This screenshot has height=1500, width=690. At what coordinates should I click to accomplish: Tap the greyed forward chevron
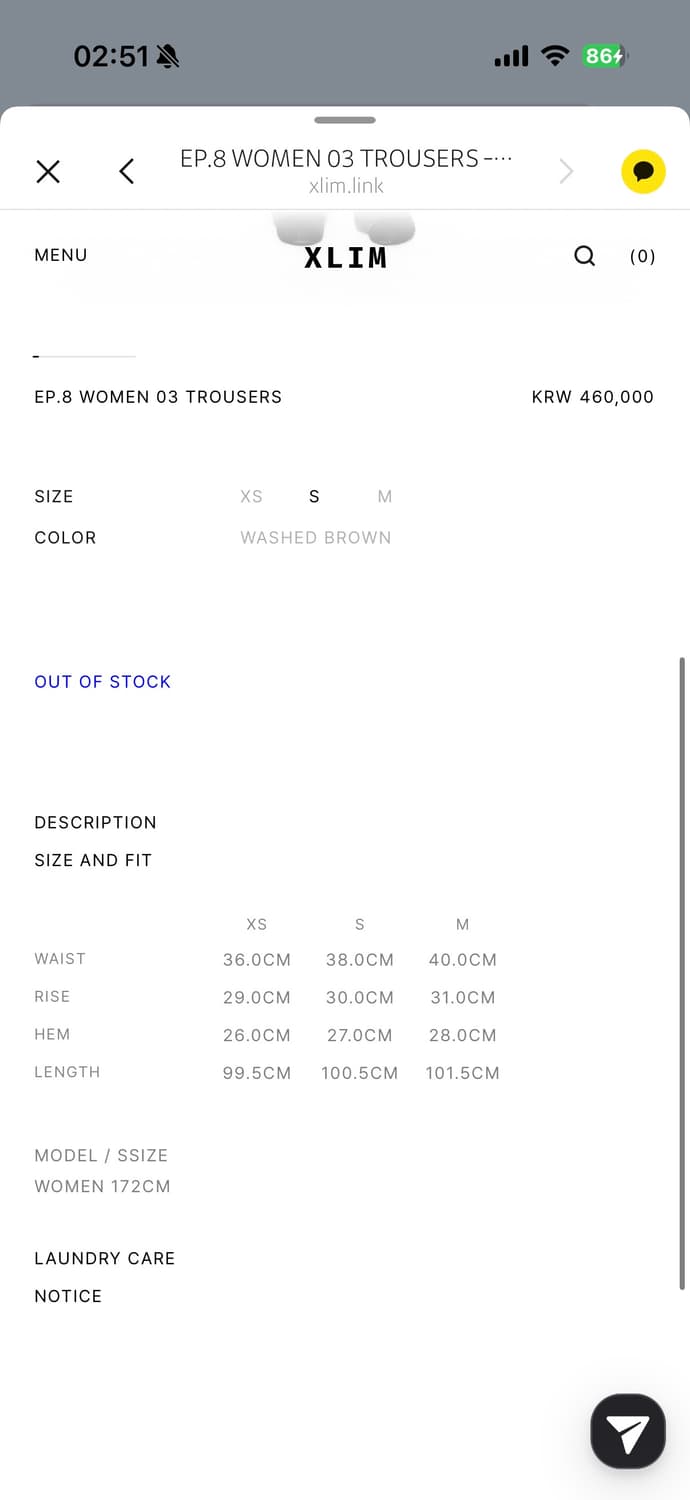click(566, 172)
